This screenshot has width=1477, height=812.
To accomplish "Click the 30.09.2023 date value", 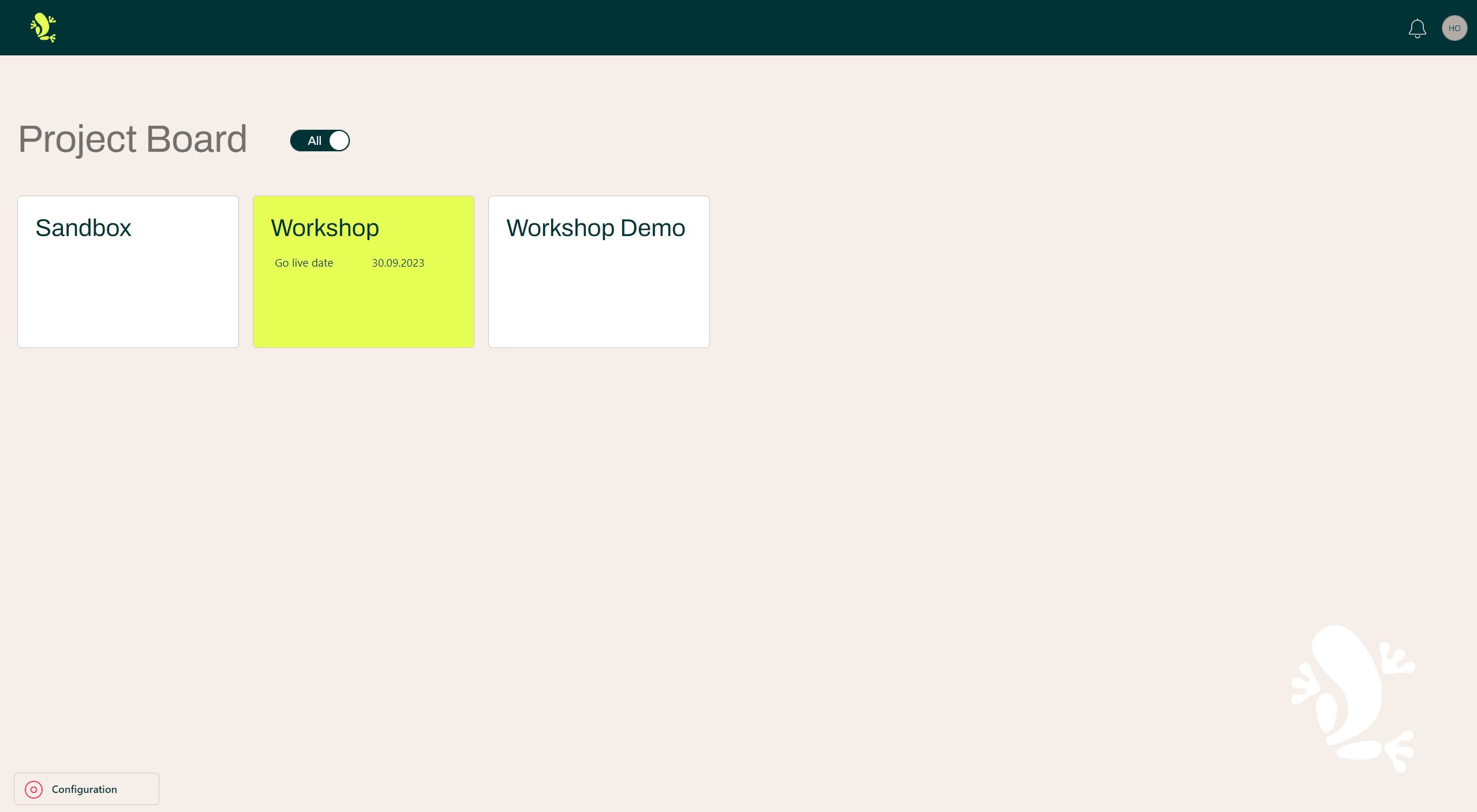I will pos(398,263).
